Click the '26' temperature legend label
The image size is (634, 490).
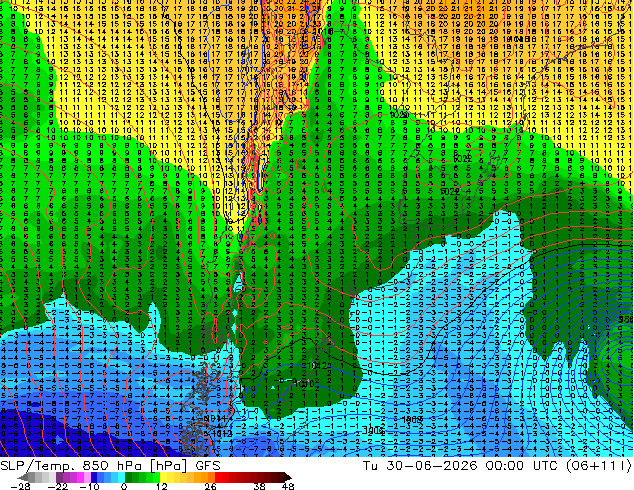210,486
